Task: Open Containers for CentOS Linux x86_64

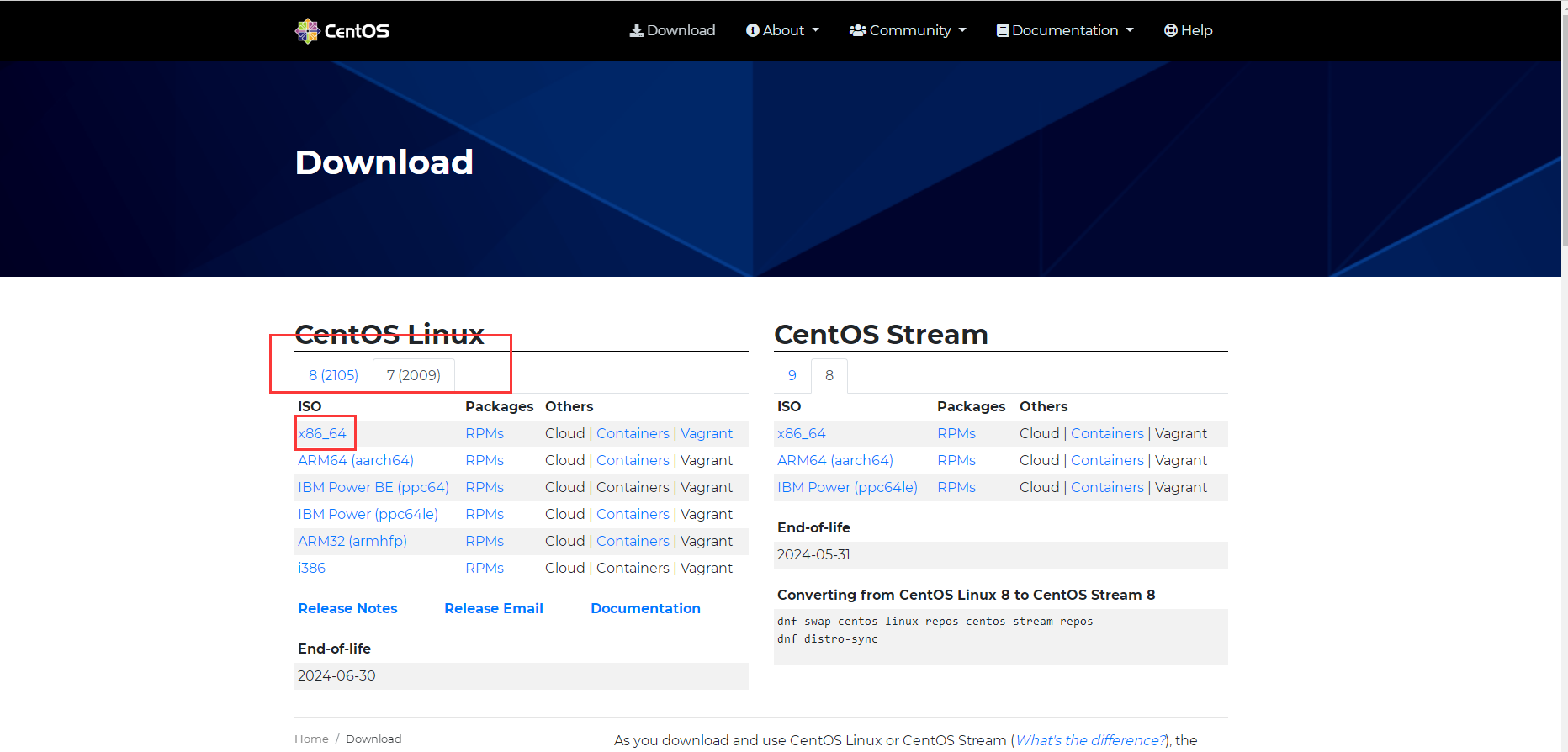Action: pos(633,433)
